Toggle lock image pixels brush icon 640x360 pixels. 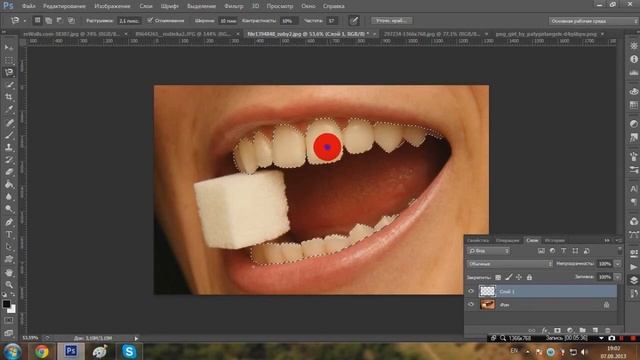(x=509, y=278)
